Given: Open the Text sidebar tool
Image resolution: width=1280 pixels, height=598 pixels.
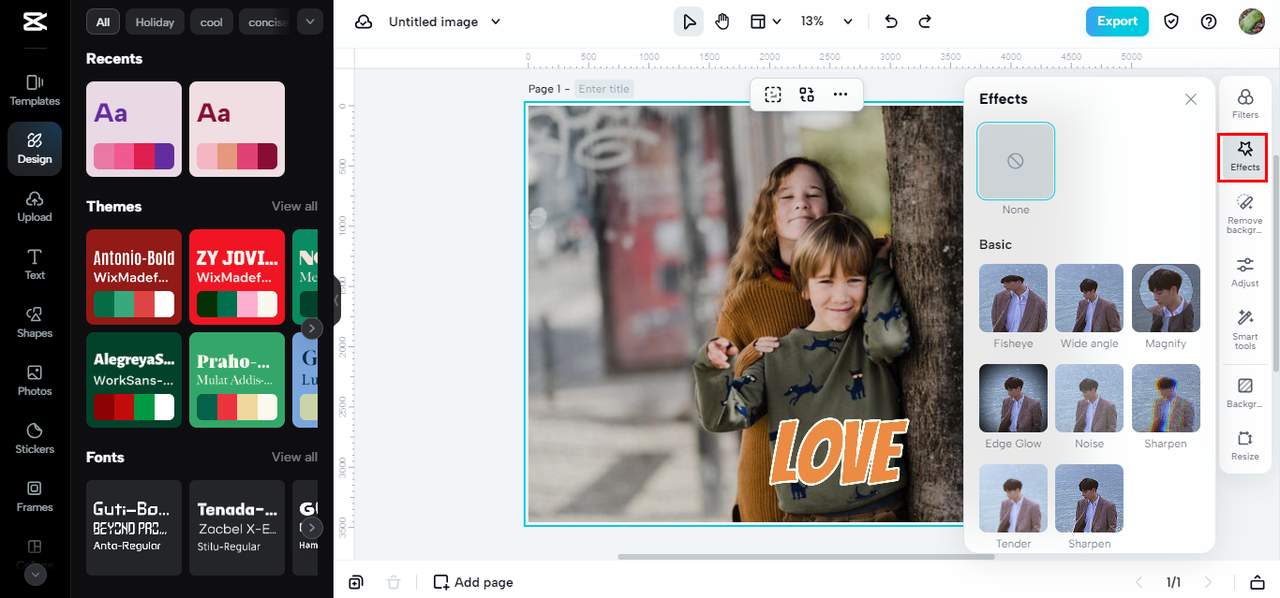Looking at the screenshot, I should click(x=34, y=264).
